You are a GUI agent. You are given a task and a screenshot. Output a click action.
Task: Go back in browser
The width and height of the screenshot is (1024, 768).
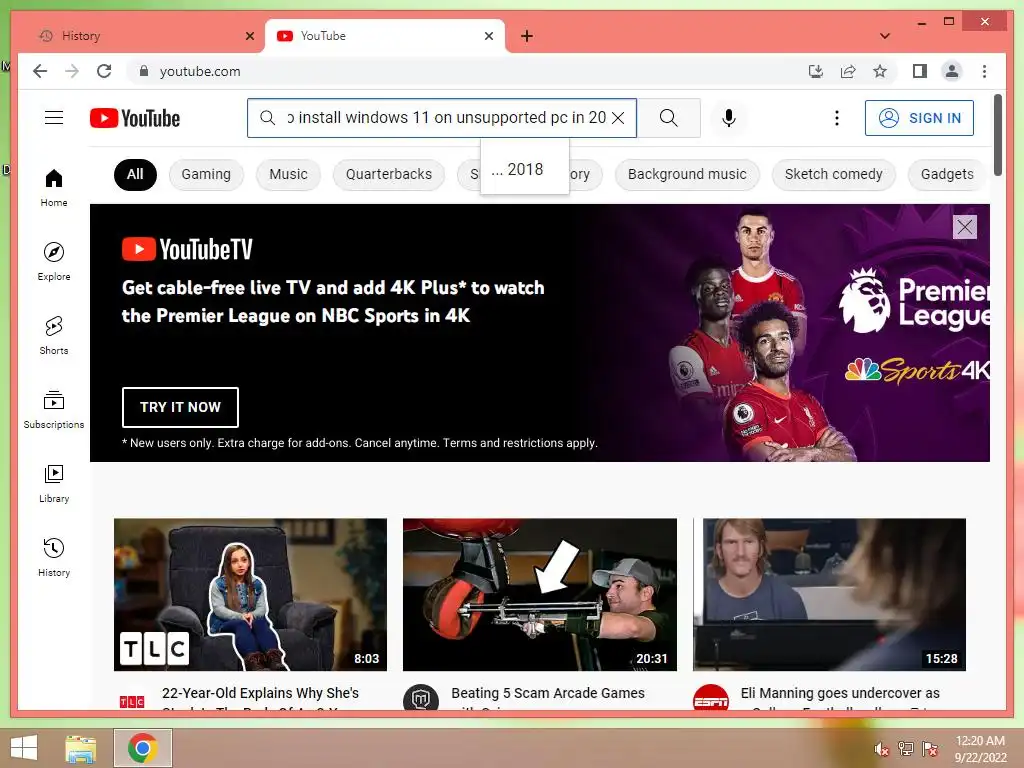coord(40,71)
